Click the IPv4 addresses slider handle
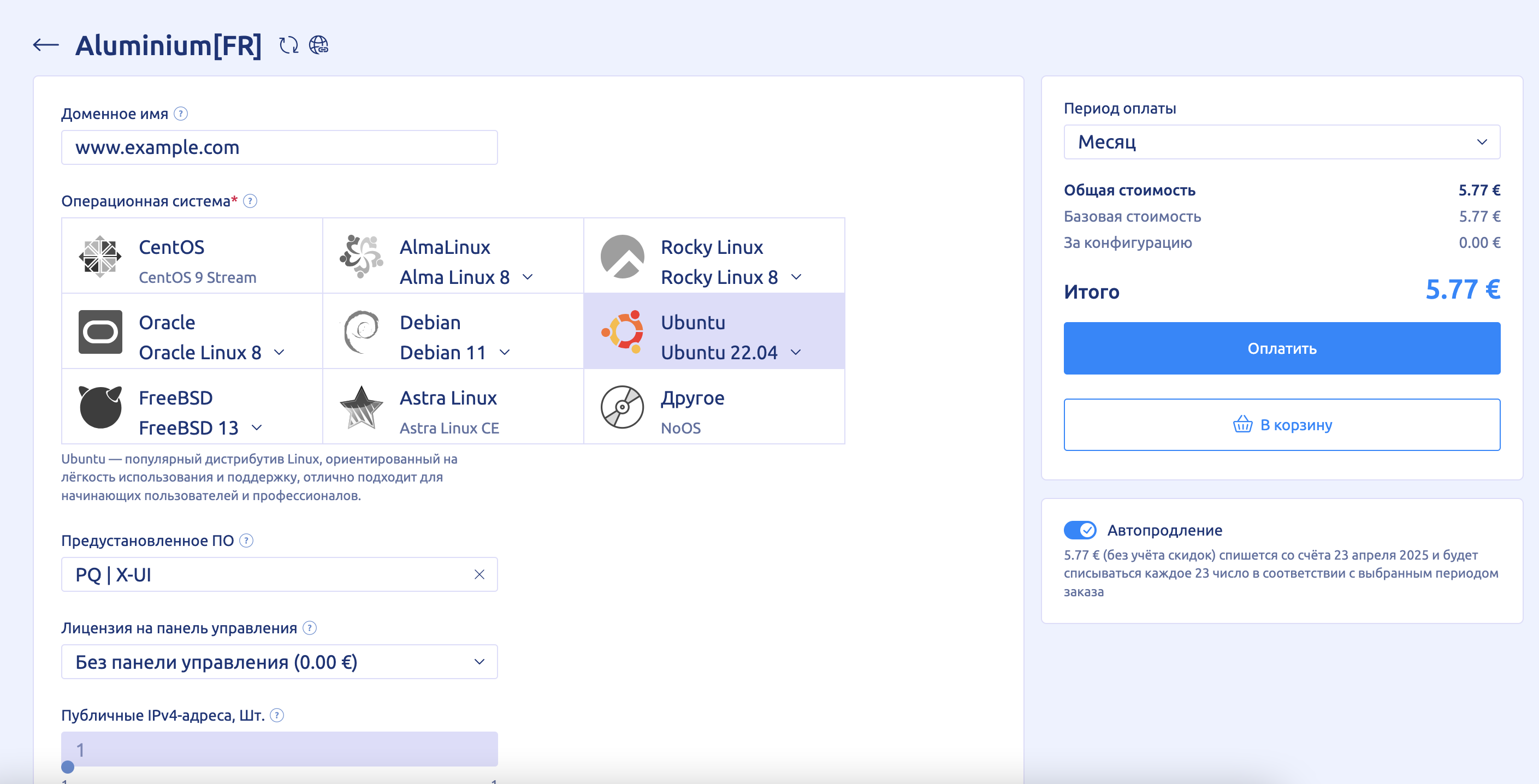Image resolution: width=1539 pixels, height=784 pixels. 68,767
